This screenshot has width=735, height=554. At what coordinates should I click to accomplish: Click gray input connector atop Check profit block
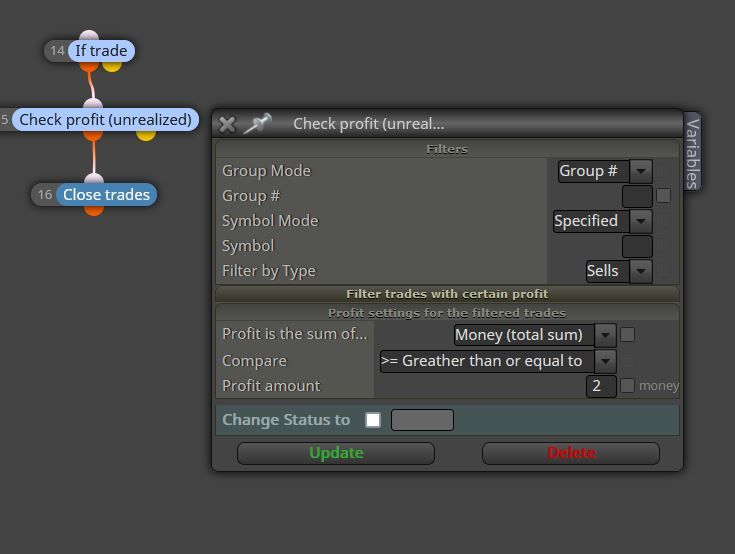[x=93, y=104]
